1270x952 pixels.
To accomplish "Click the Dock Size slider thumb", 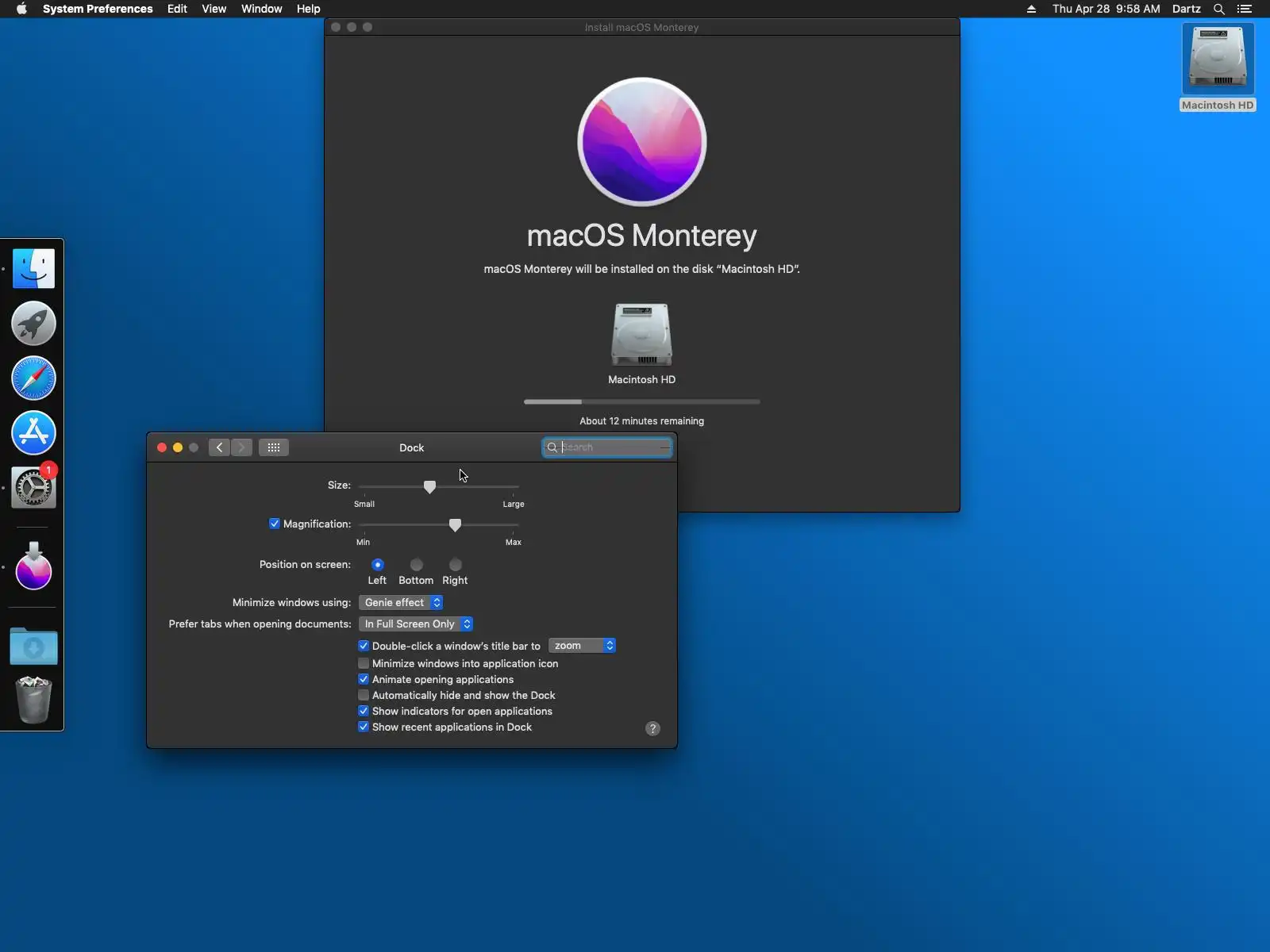I will tap(429, 486).
